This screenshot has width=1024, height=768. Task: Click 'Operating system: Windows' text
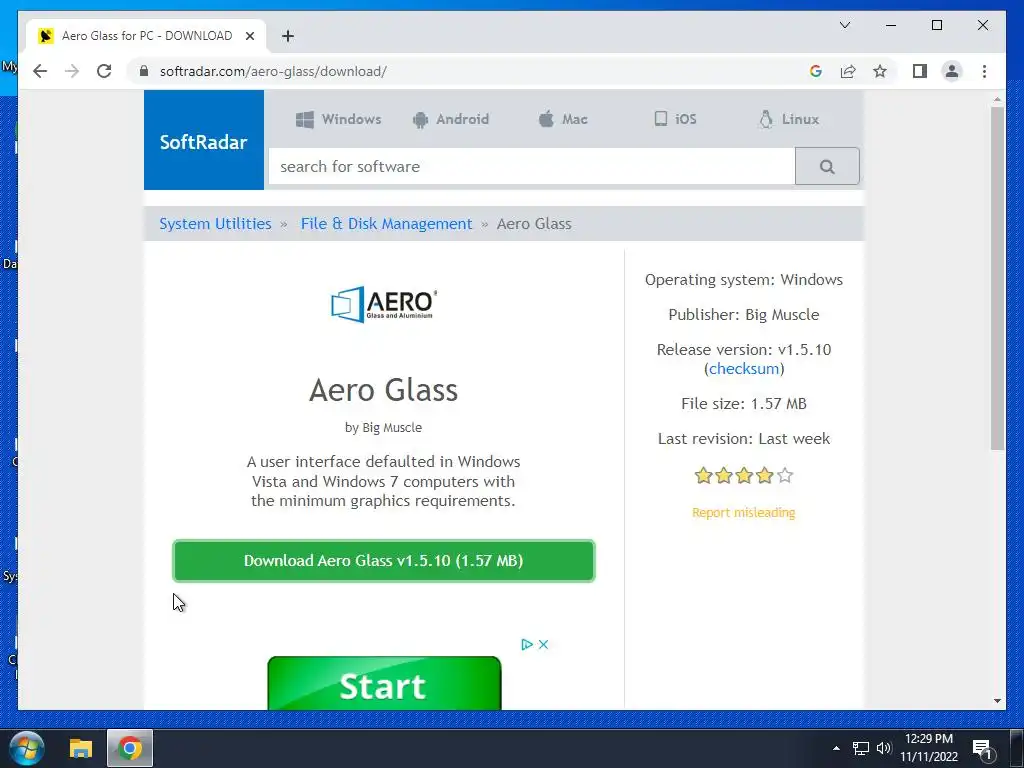pos(744,280)
